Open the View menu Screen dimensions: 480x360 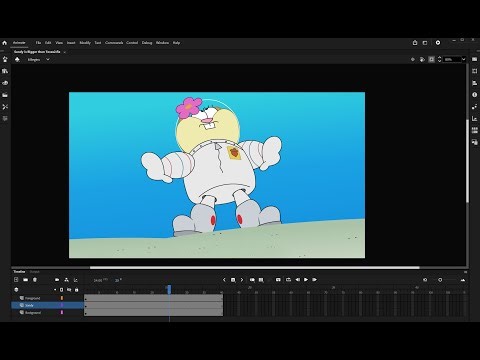pos(59,43)
